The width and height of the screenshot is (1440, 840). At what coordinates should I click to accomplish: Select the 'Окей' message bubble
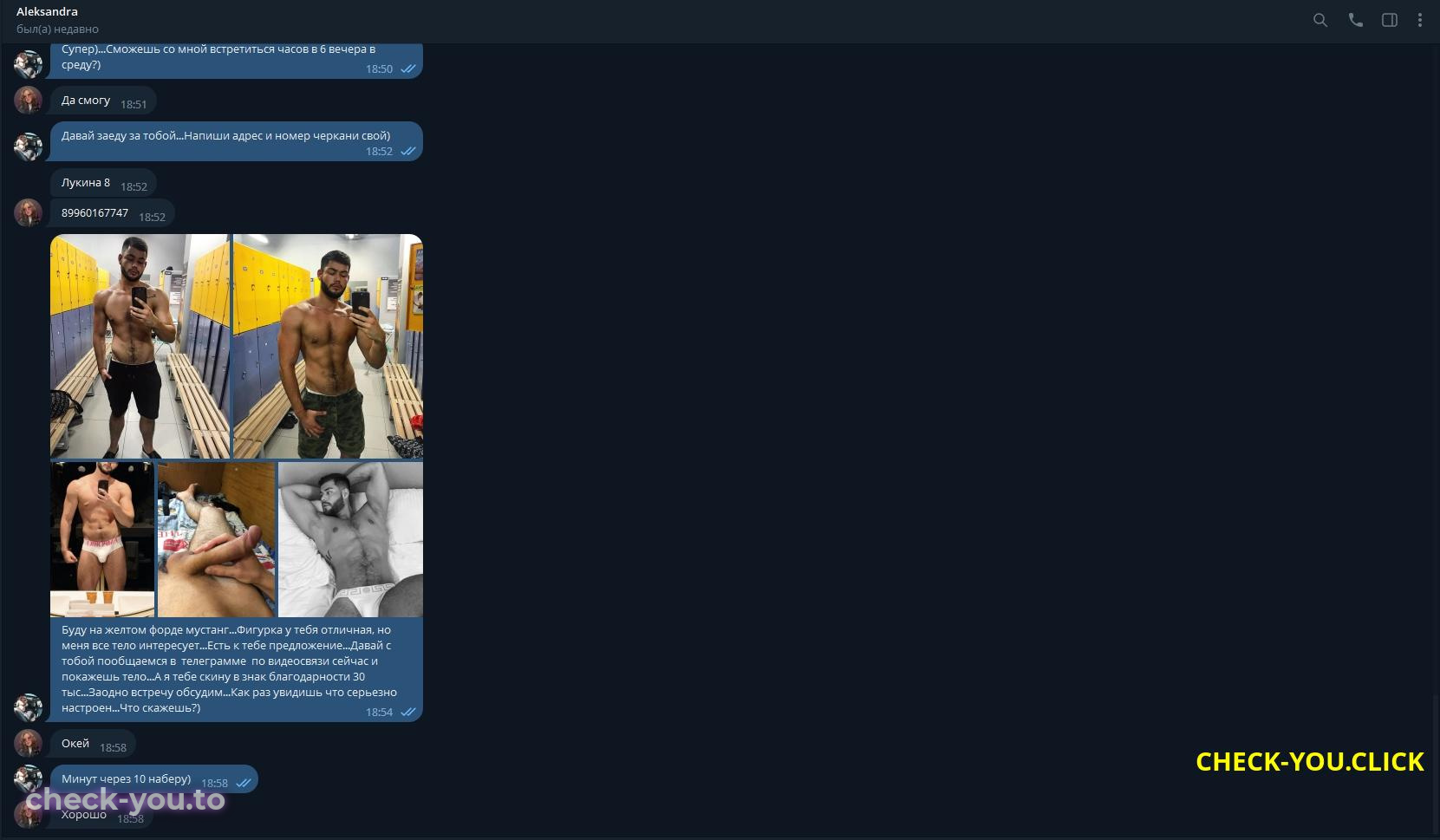(93, 744)
